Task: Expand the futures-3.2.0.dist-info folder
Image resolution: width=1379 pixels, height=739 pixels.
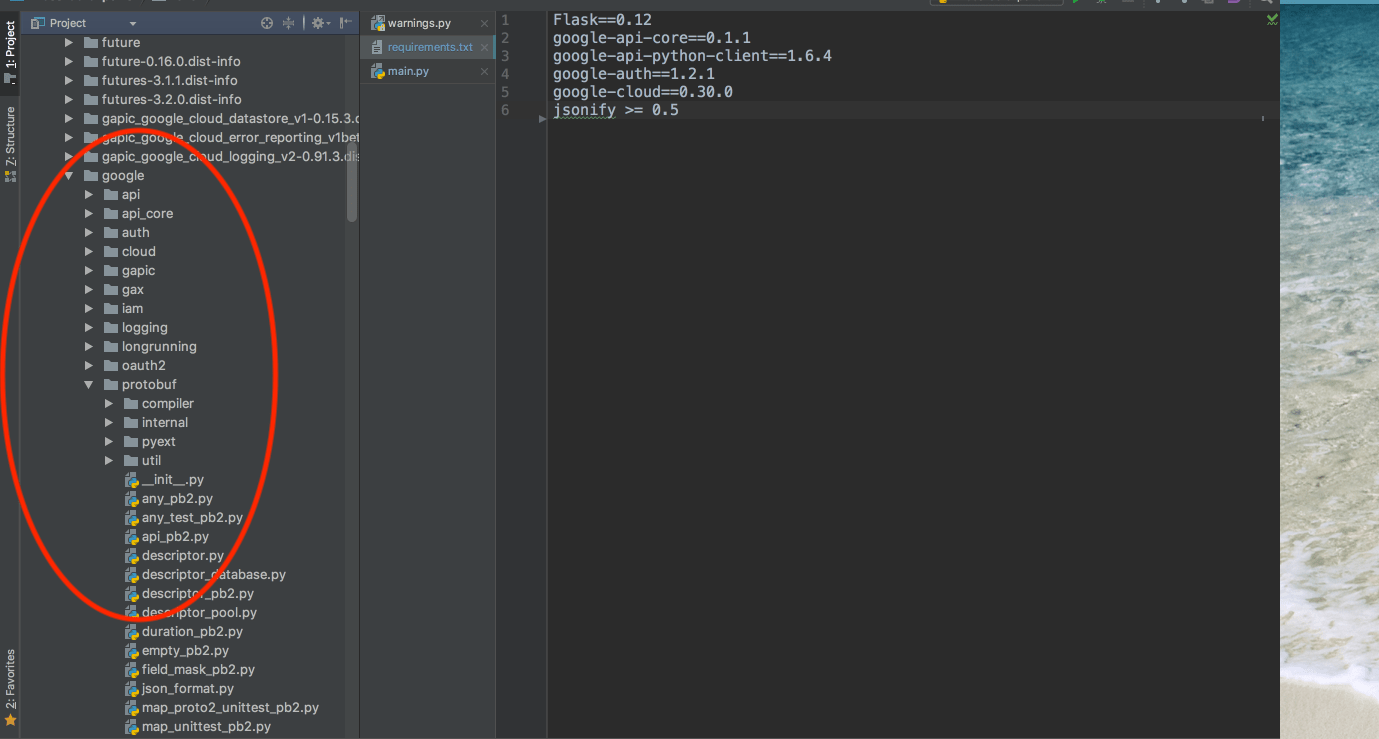Action: tap(69, 100)
